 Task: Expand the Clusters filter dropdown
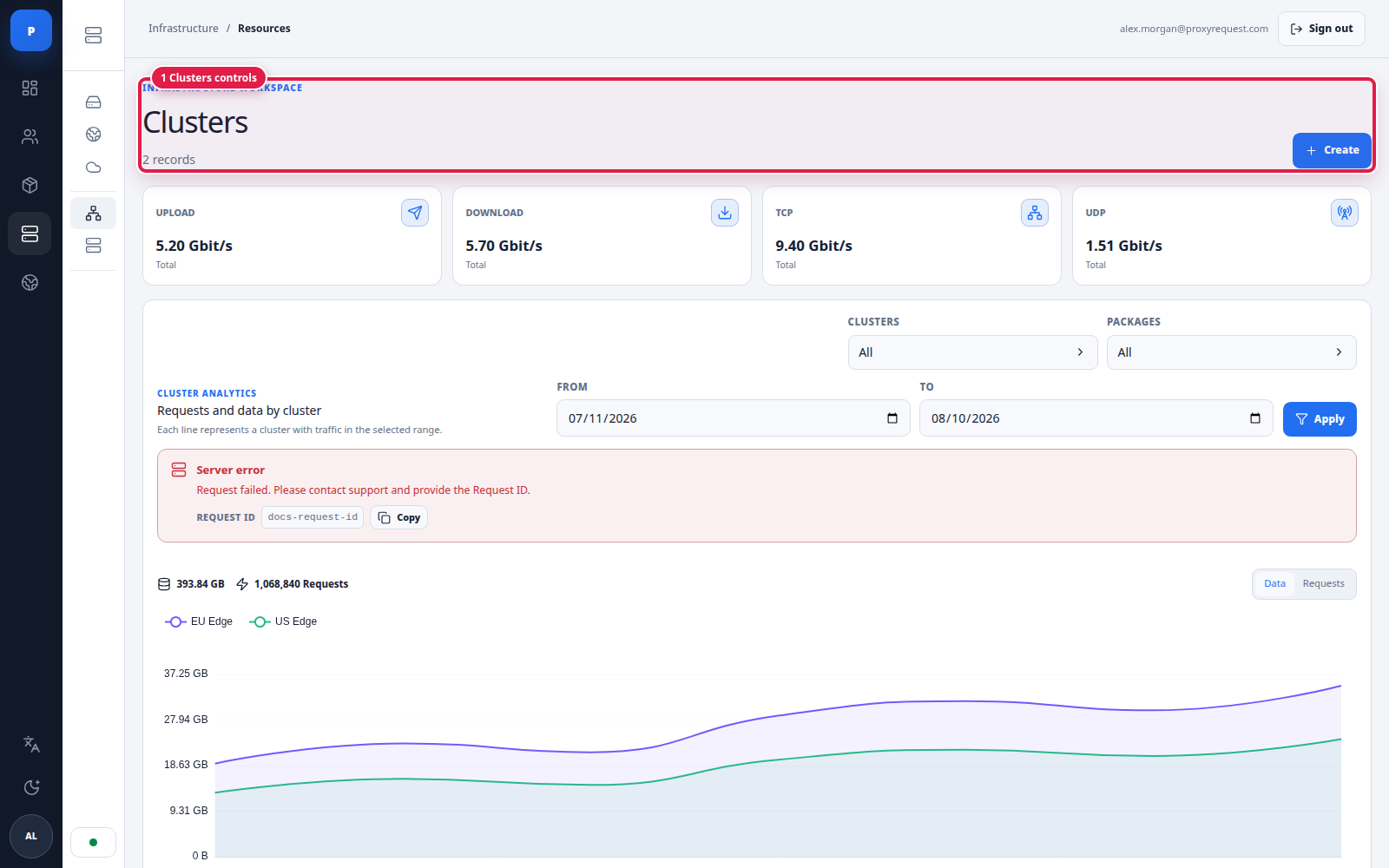click(972, 352)
